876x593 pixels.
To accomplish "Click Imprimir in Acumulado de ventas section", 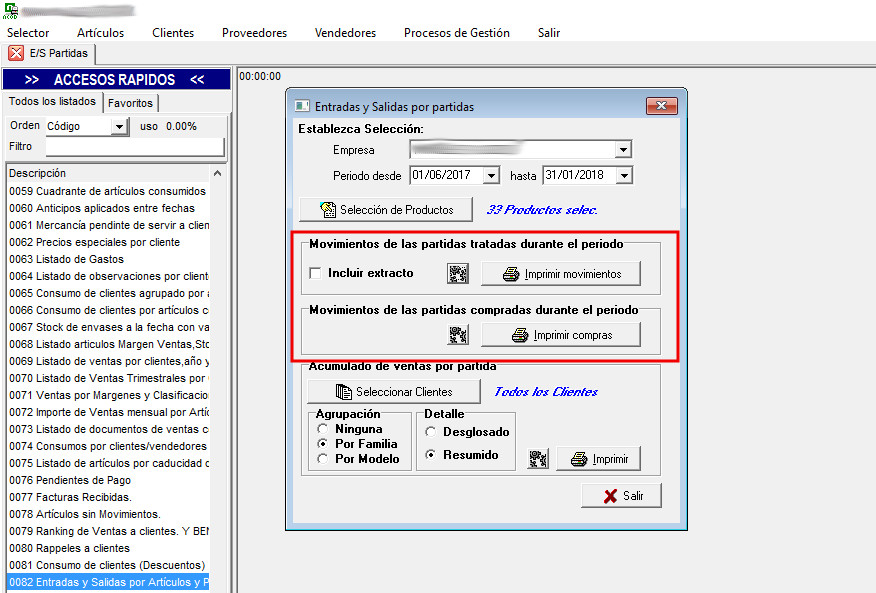I will click(598, 459).
